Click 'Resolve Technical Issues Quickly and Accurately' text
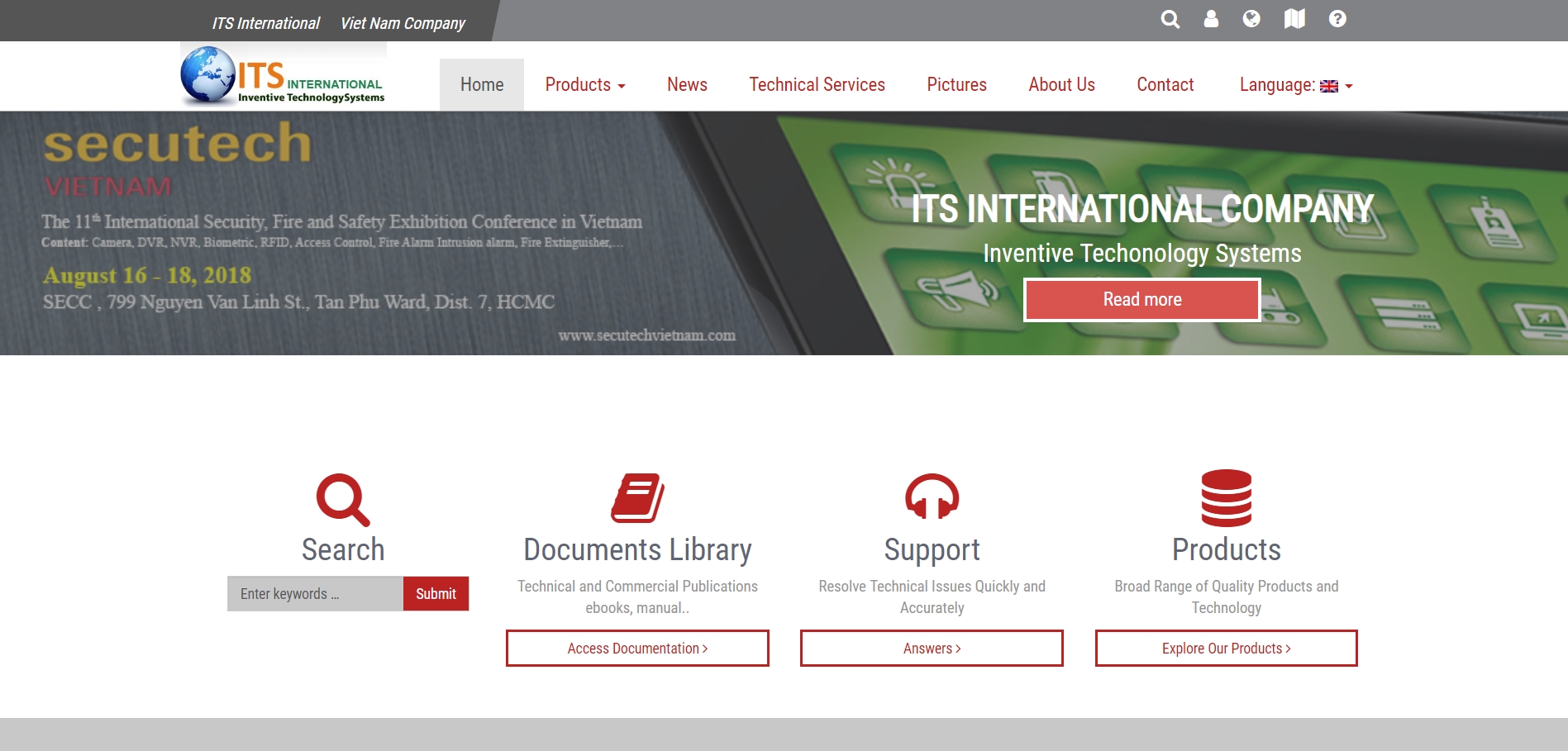 pos(932,597)
